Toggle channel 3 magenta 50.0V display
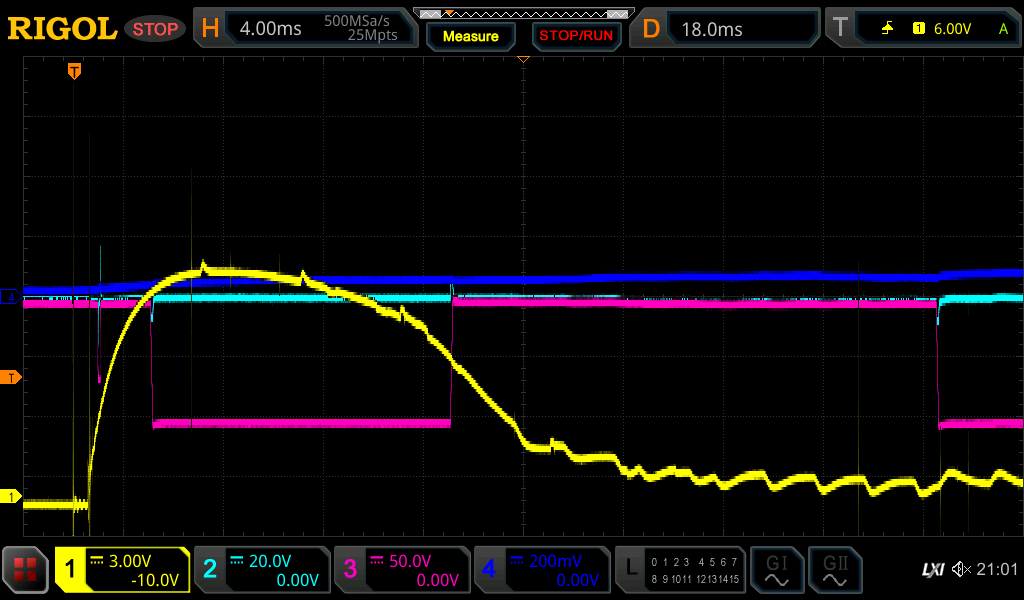Image resolution: width=1024 pixels, height=600 pixels. pos(401,570)
